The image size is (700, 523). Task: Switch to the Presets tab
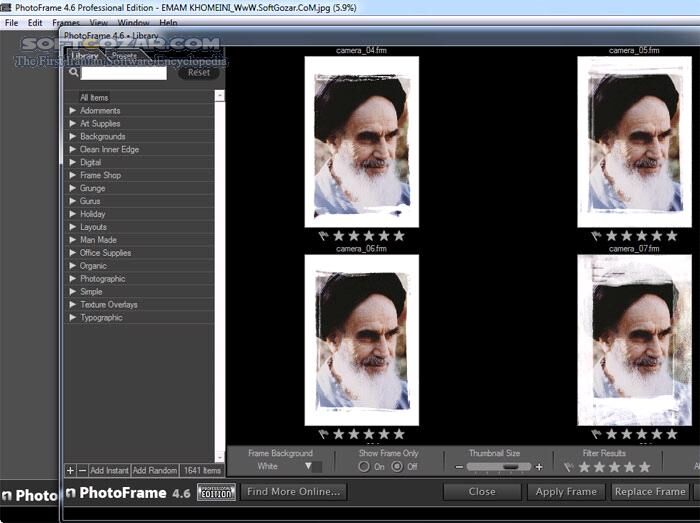click(x=124, y=57)
